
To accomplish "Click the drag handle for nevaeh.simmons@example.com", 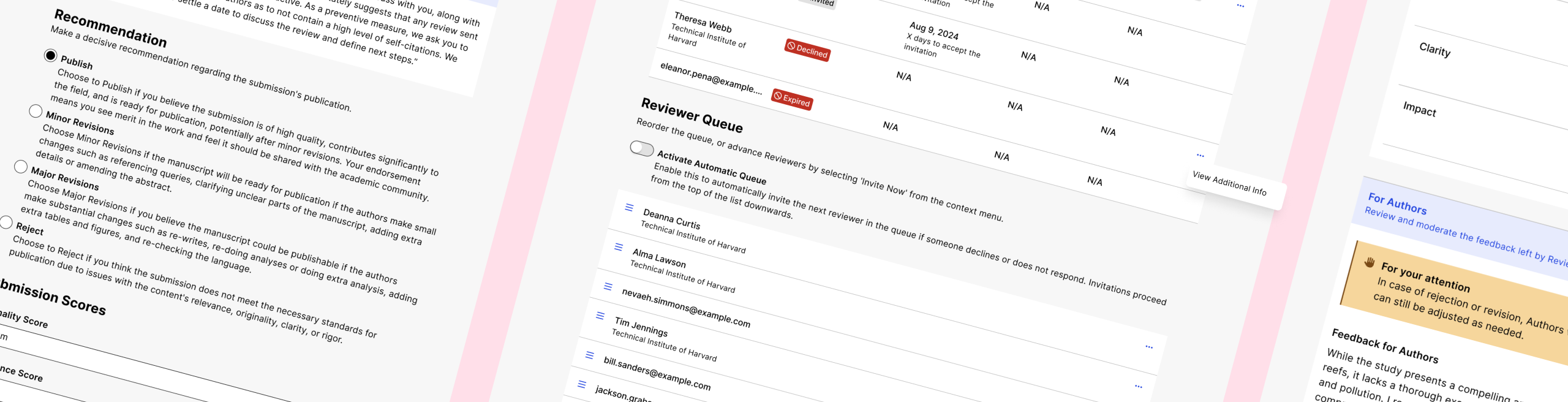I will [x=608, y=286].
